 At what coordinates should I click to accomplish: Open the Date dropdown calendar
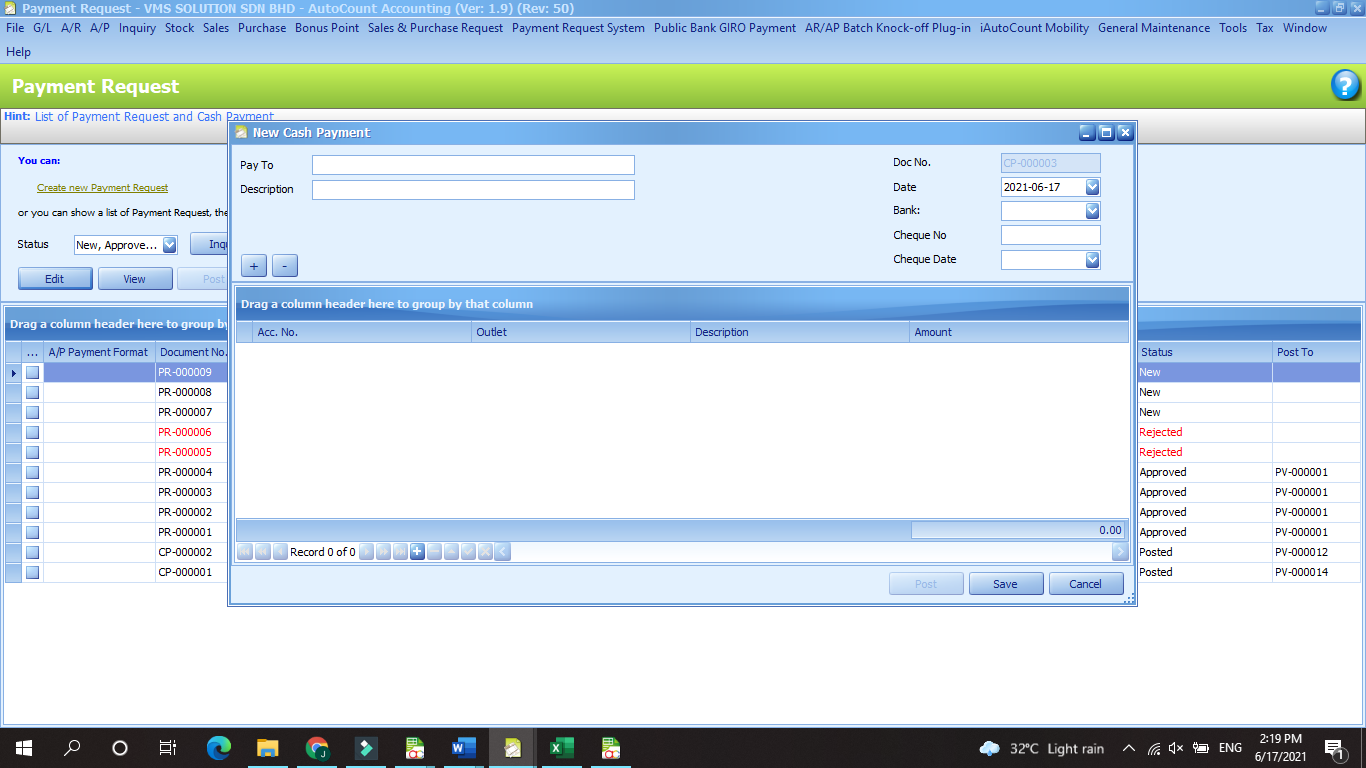[1092, 187]
